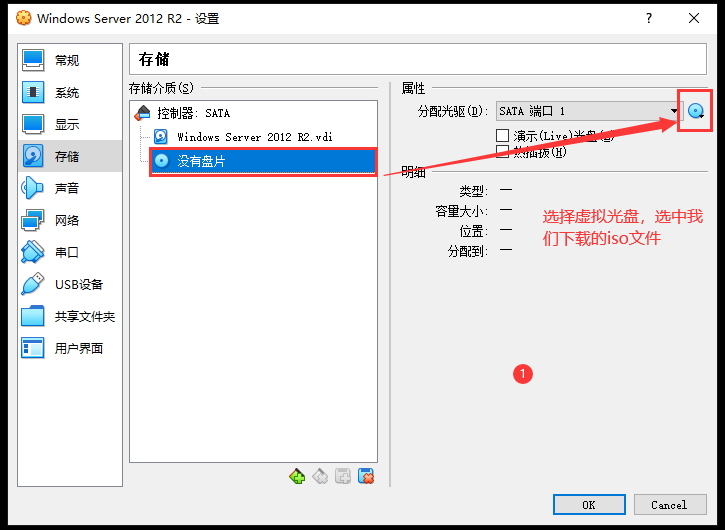This screenshot has width=725, height=530.
Task: Click the USB设备 plug icon
Action: [x=32, y=283]
